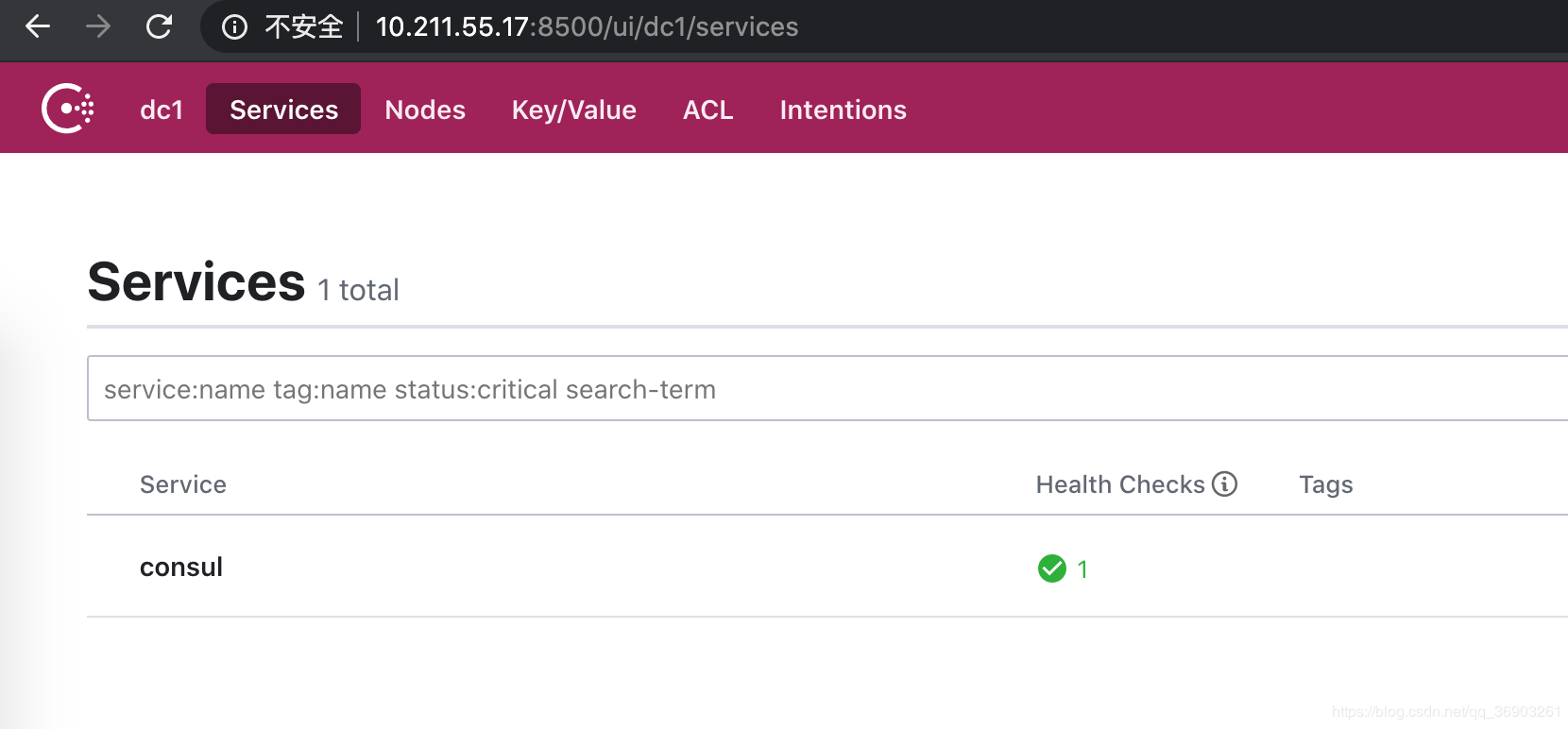Click the Consul logo in the header

[x=68, y=109]
